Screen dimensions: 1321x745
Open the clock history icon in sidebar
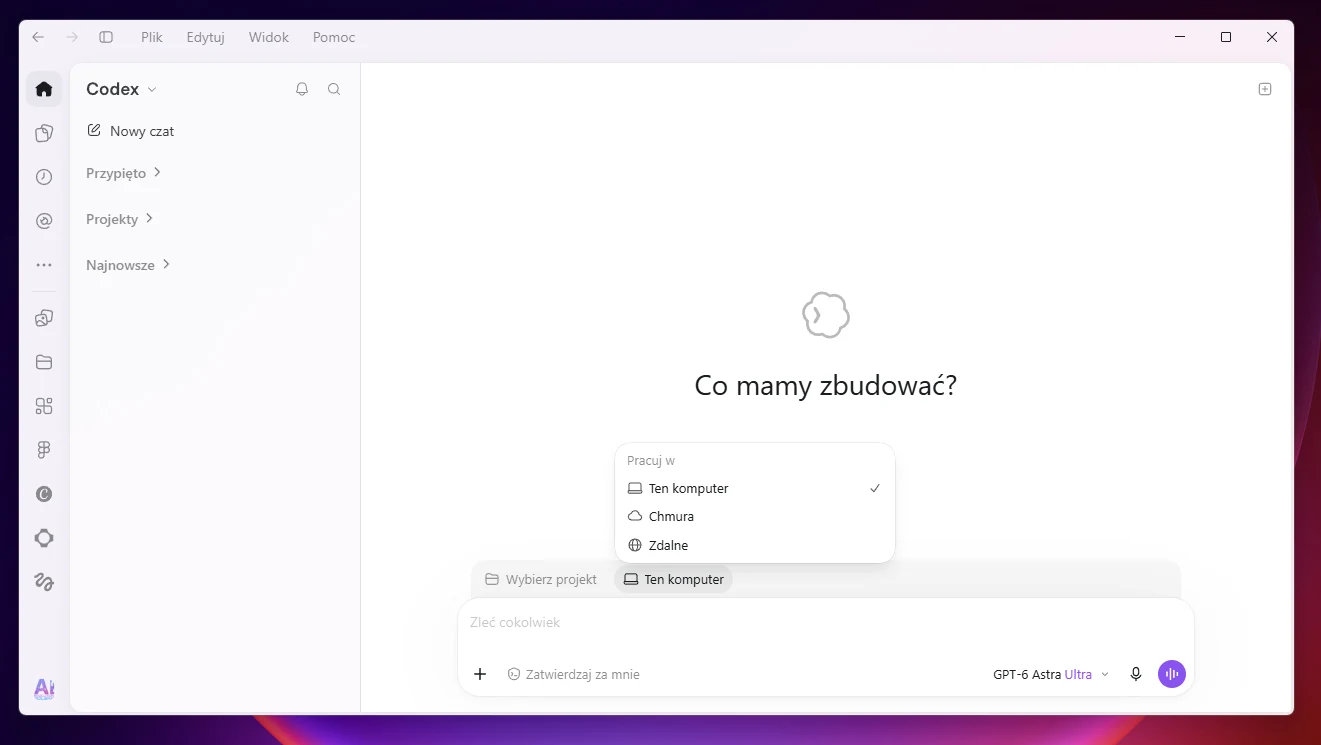(44, 177)
